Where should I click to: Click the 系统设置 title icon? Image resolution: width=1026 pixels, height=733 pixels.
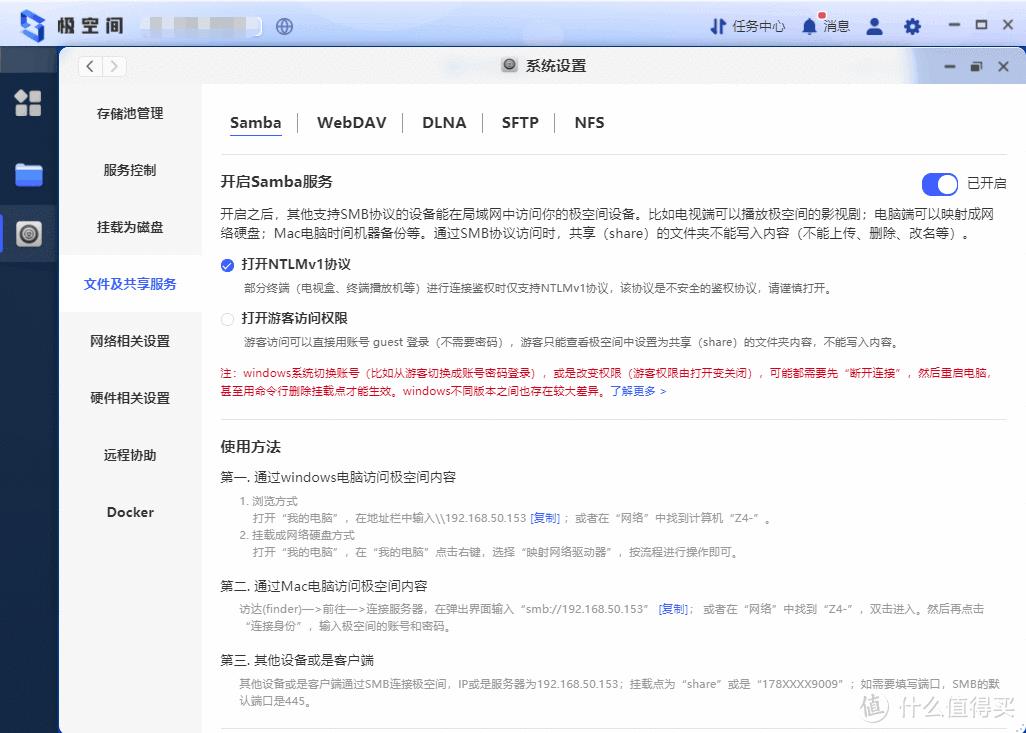(x=509, y=65)
